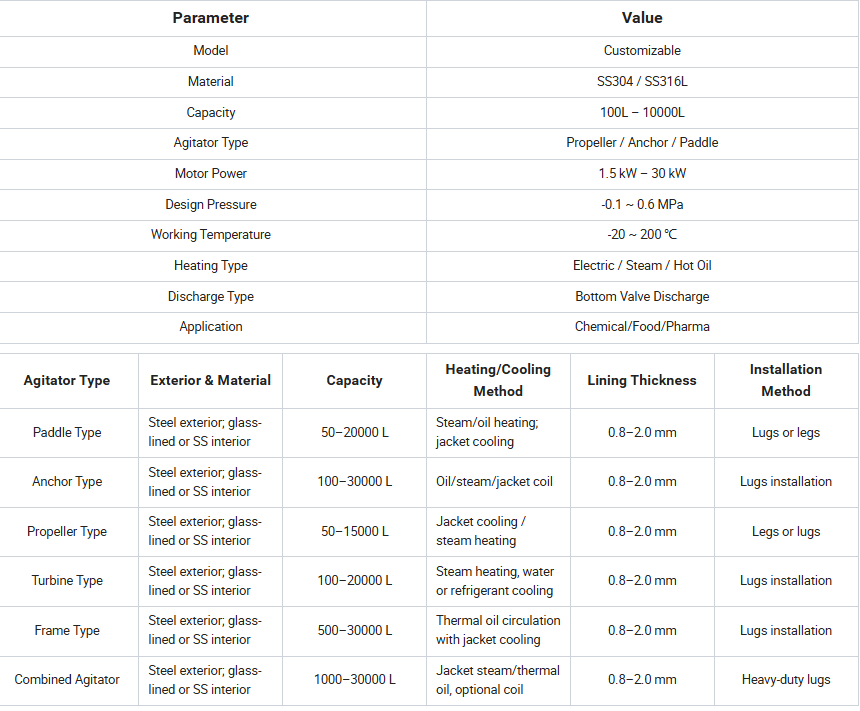Click the Value column header
This screenshot has height=711, width=860.
(x=642, y=18)
